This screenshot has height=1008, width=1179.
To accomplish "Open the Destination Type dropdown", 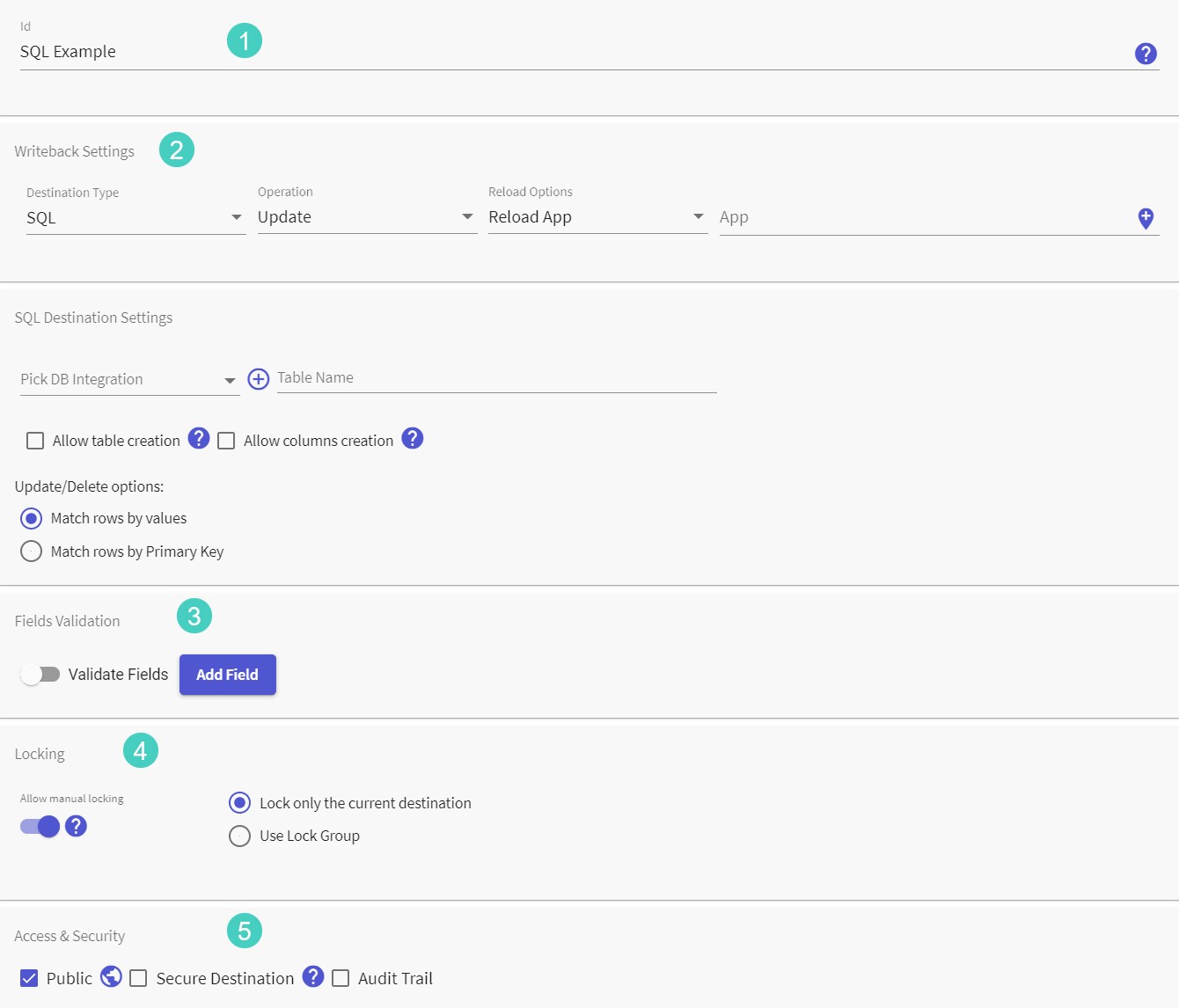I will (x=135, y=218).
